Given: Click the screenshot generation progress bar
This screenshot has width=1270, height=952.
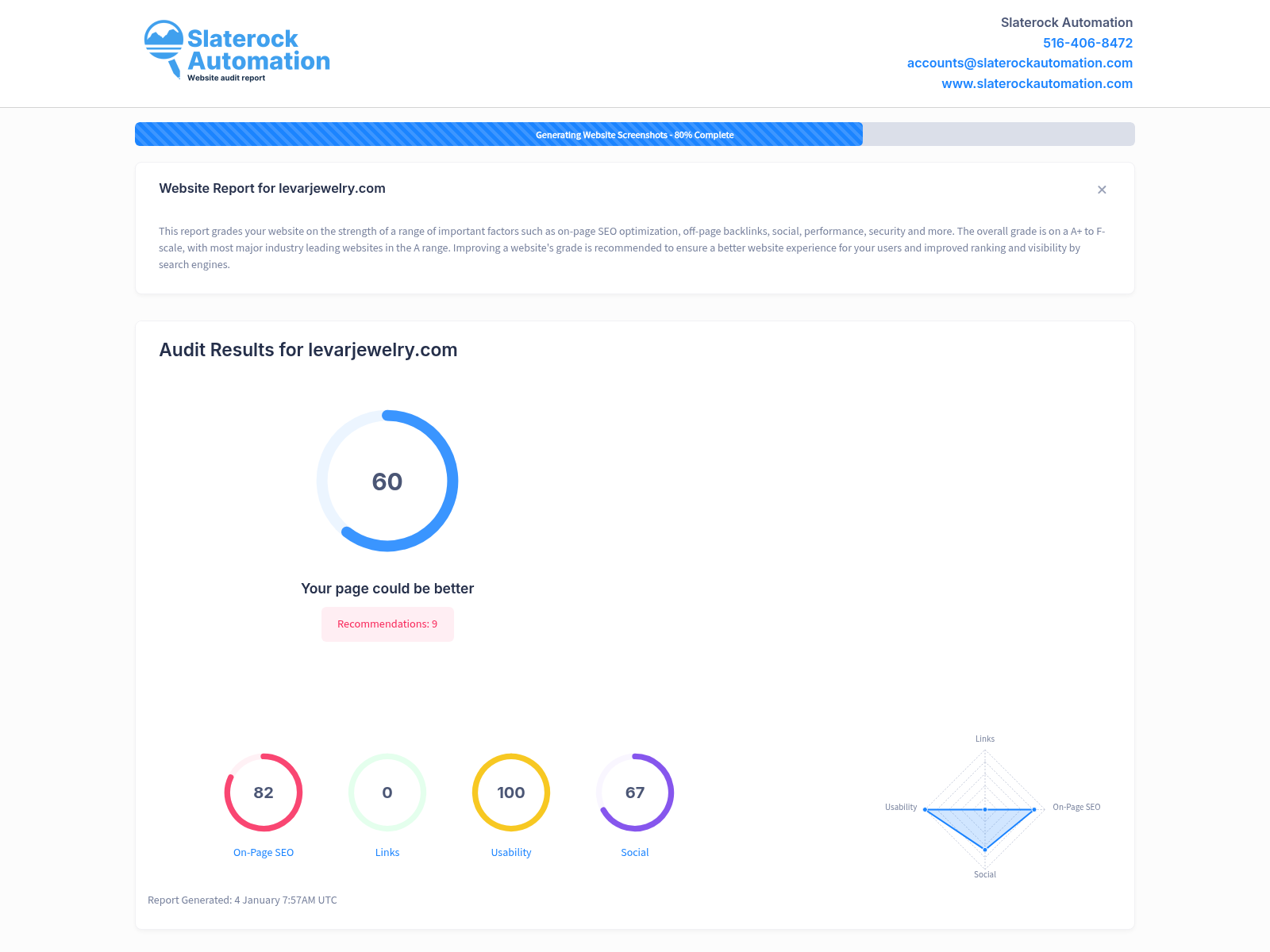Looking at the screenshot, I should pyautogui.click(x=635, y=134).
